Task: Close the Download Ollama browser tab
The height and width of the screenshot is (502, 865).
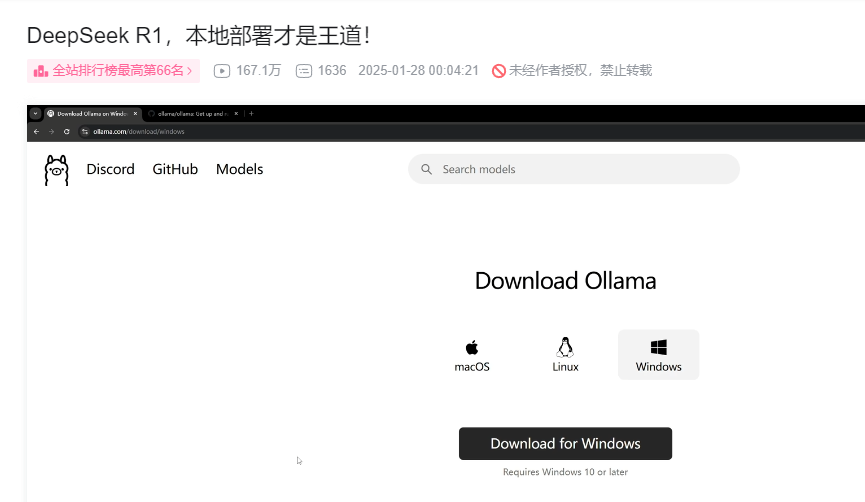Action: pyautogui.click(x=135, y=114)
